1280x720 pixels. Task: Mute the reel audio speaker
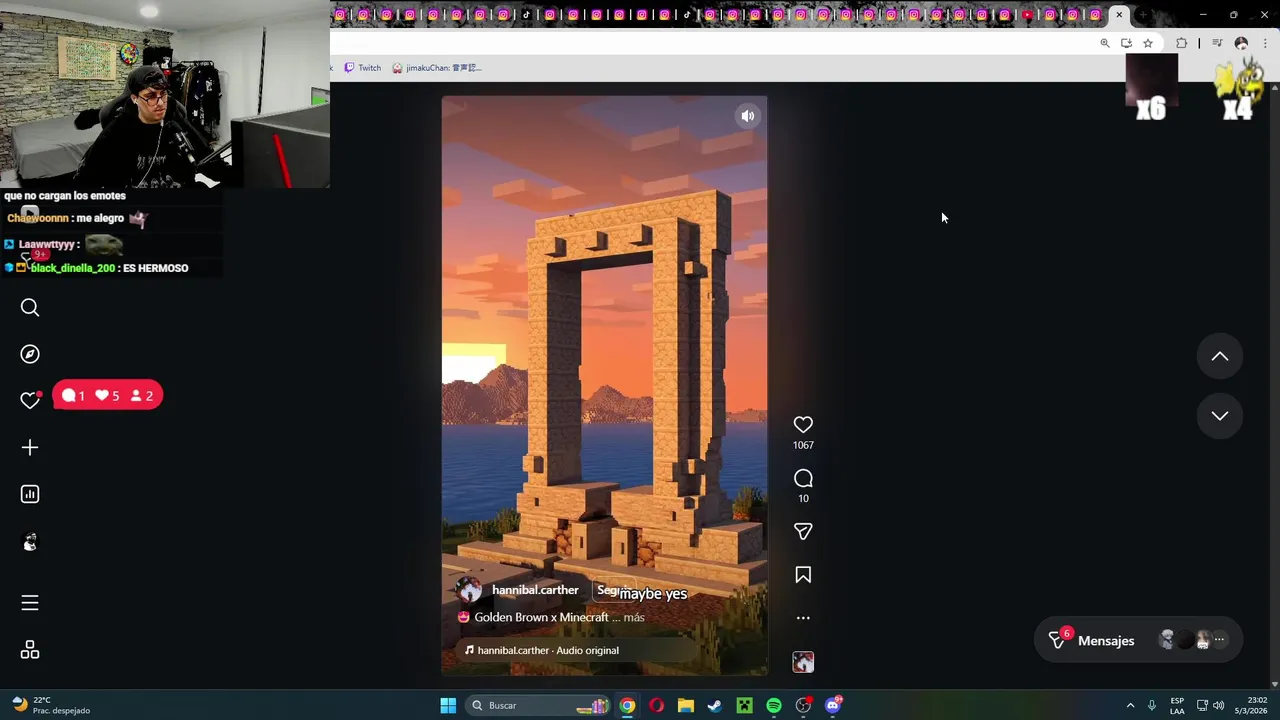(x=747, y=116)
